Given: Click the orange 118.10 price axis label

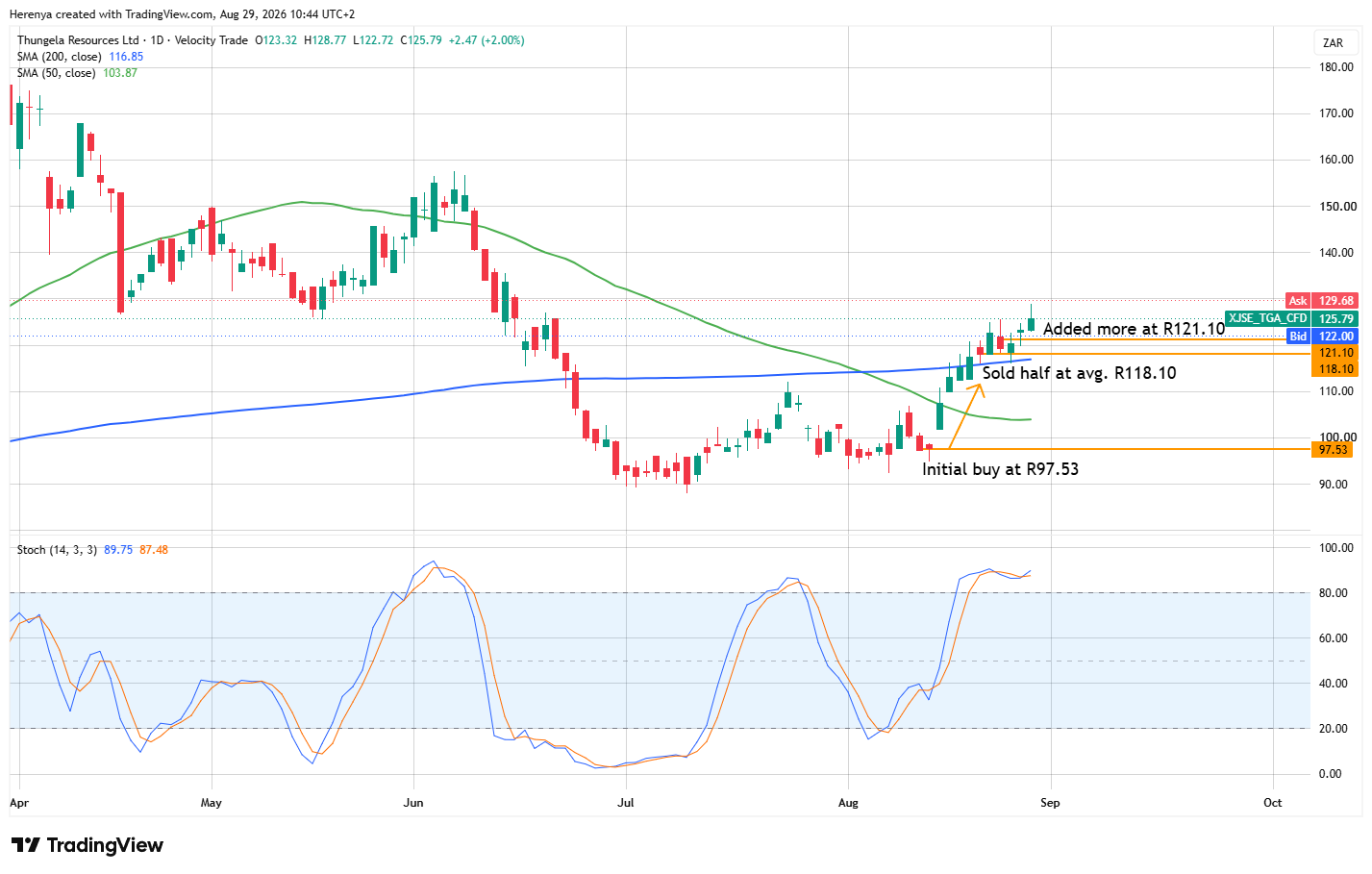Looking at the screenshot, I should pyautogui.click(x=1335, y=368).
